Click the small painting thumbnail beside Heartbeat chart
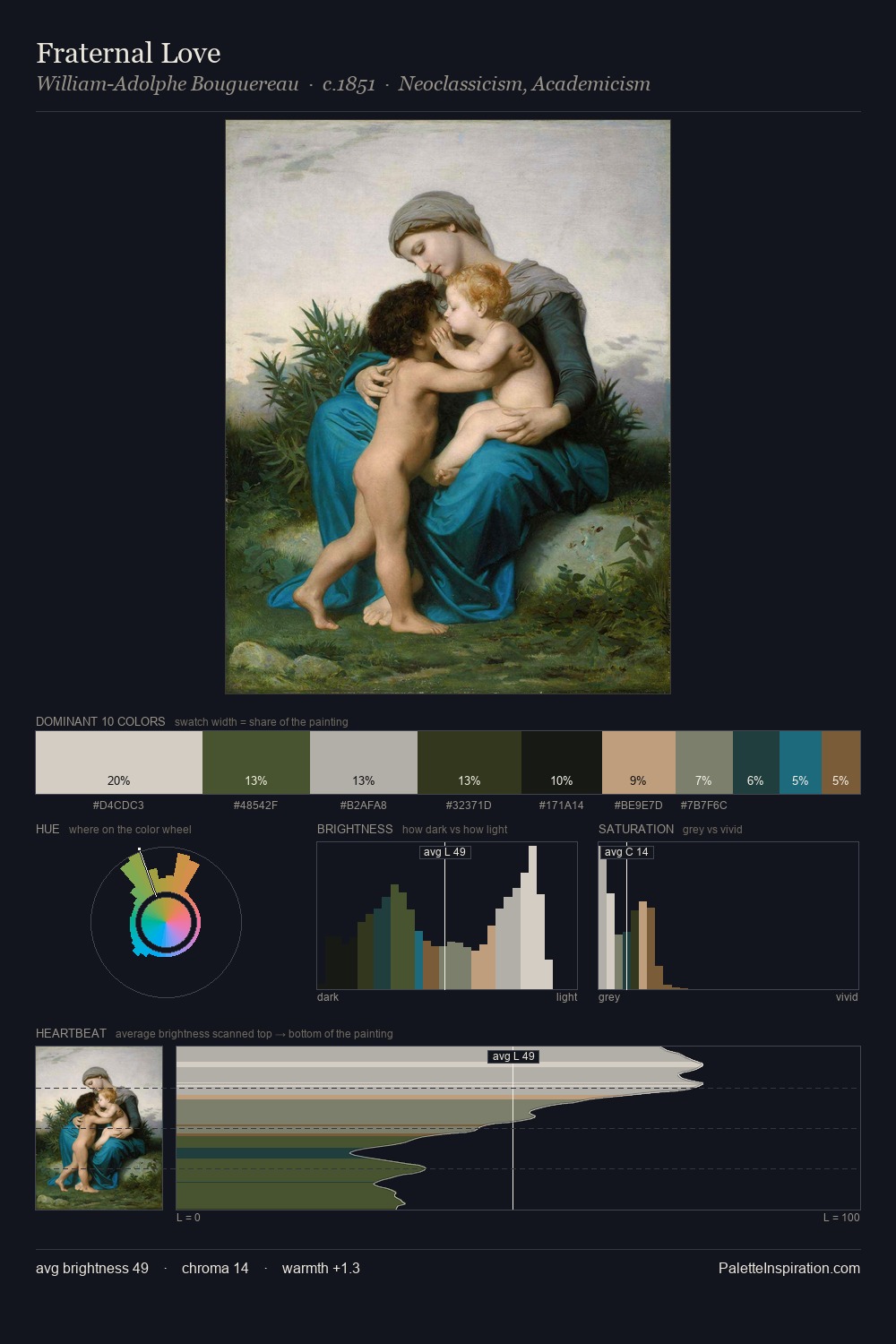The width and height of the screenshot is (896, 1344). (x=99, y=1127)
